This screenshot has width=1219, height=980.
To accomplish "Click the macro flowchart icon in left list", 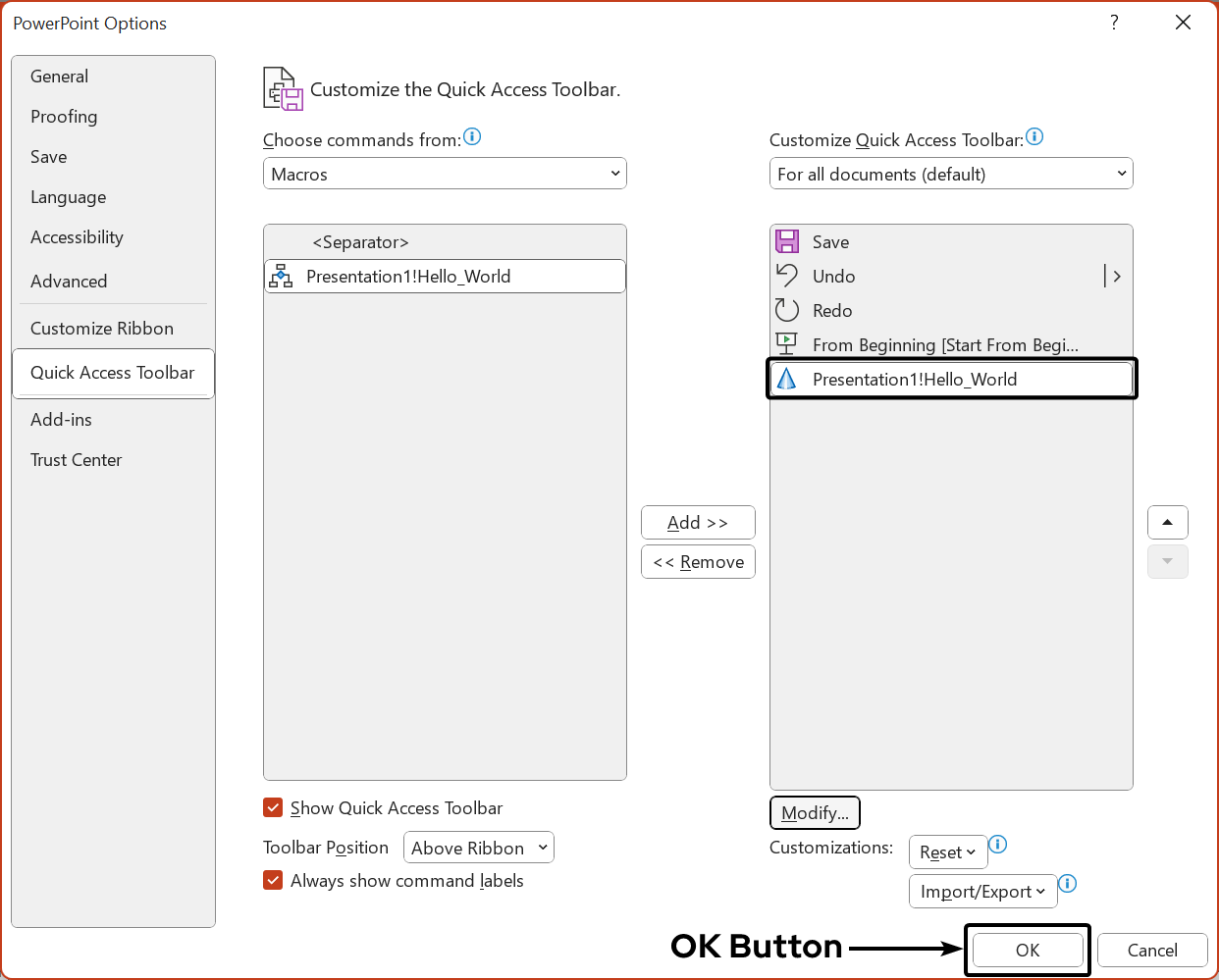I will point(282,277).
